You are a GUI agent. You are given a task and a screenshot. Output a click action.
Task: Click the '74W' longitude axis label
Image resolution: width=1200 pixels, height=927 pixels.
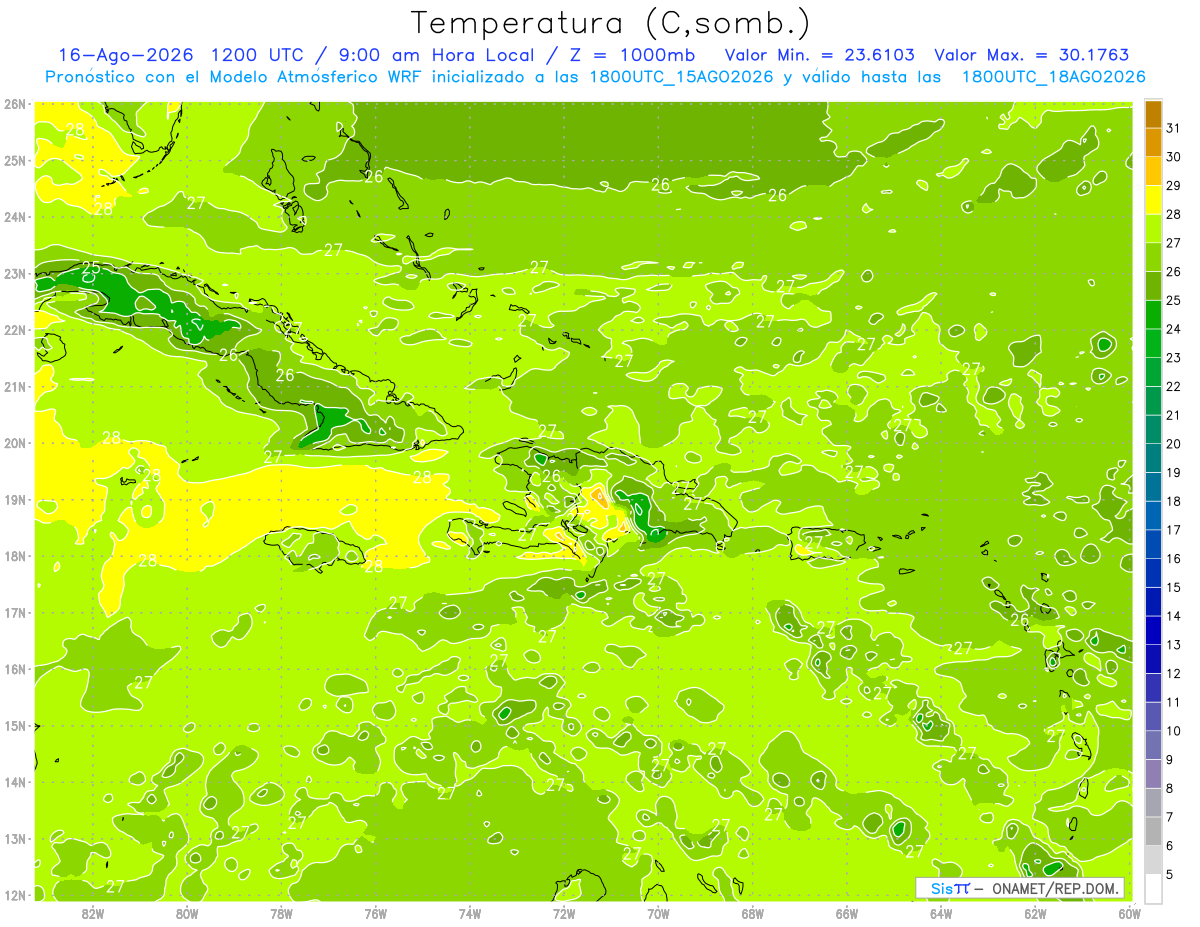coord(470,913)
